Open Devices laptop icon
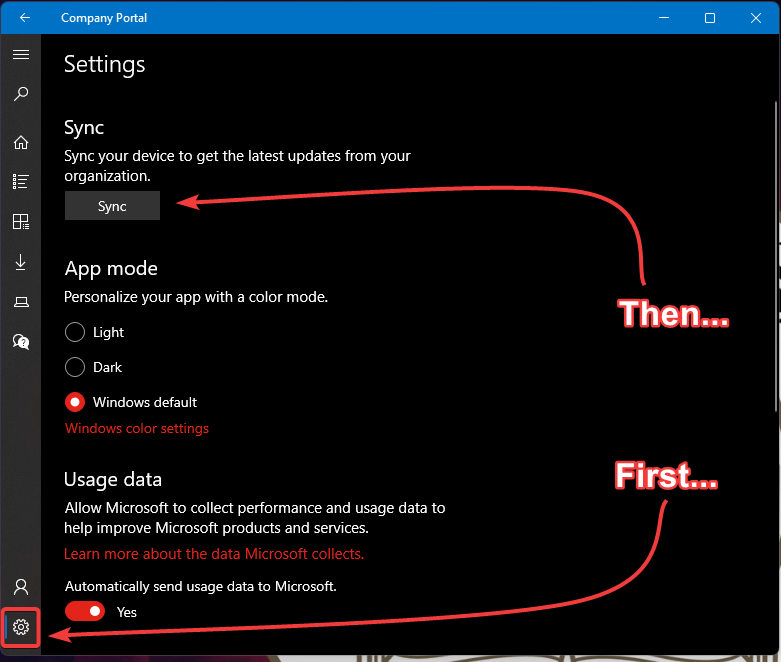The height and width of the screenshot is (662, 781). (x=21, y=302)
